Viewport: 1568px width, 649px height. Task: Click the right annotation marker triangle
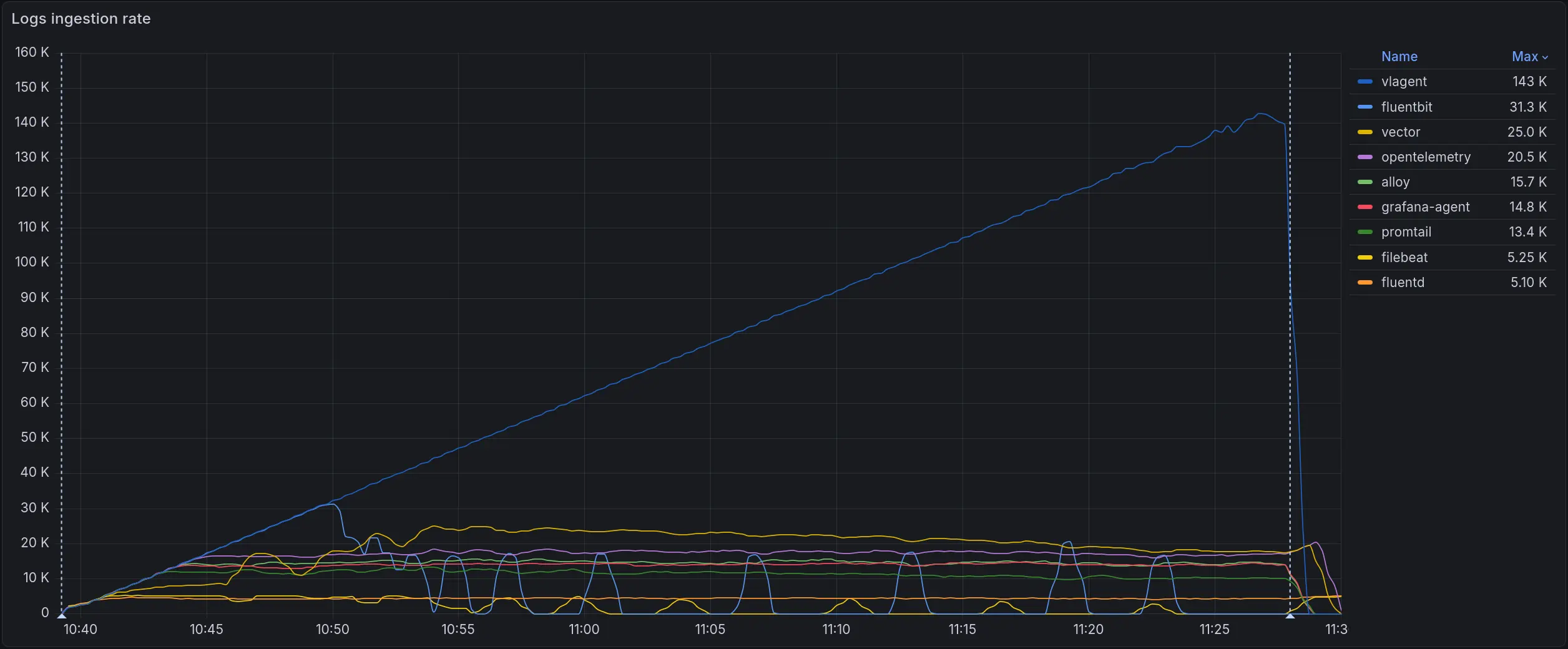click(x=1290, y=615)
